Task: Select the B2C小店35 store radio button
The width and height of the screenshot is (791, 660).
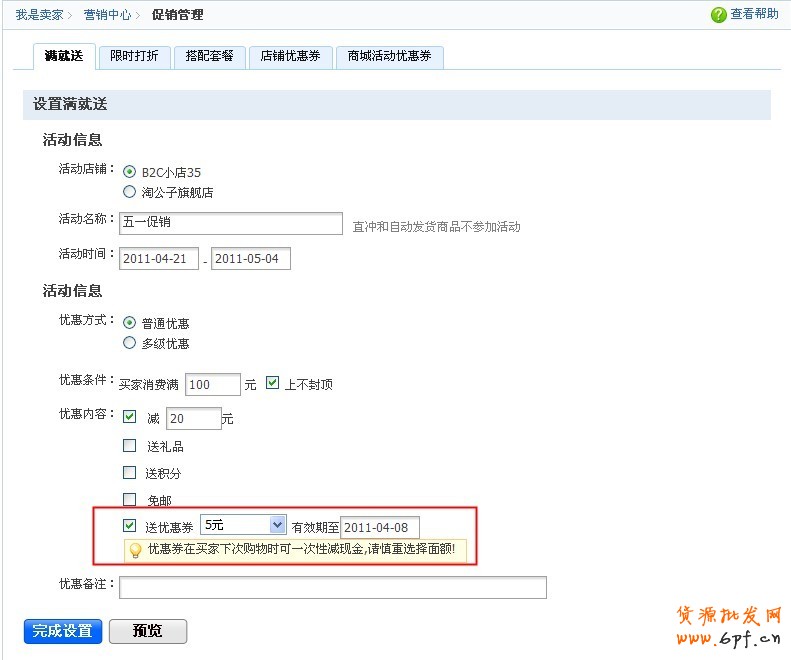Action: coord(129,172)
